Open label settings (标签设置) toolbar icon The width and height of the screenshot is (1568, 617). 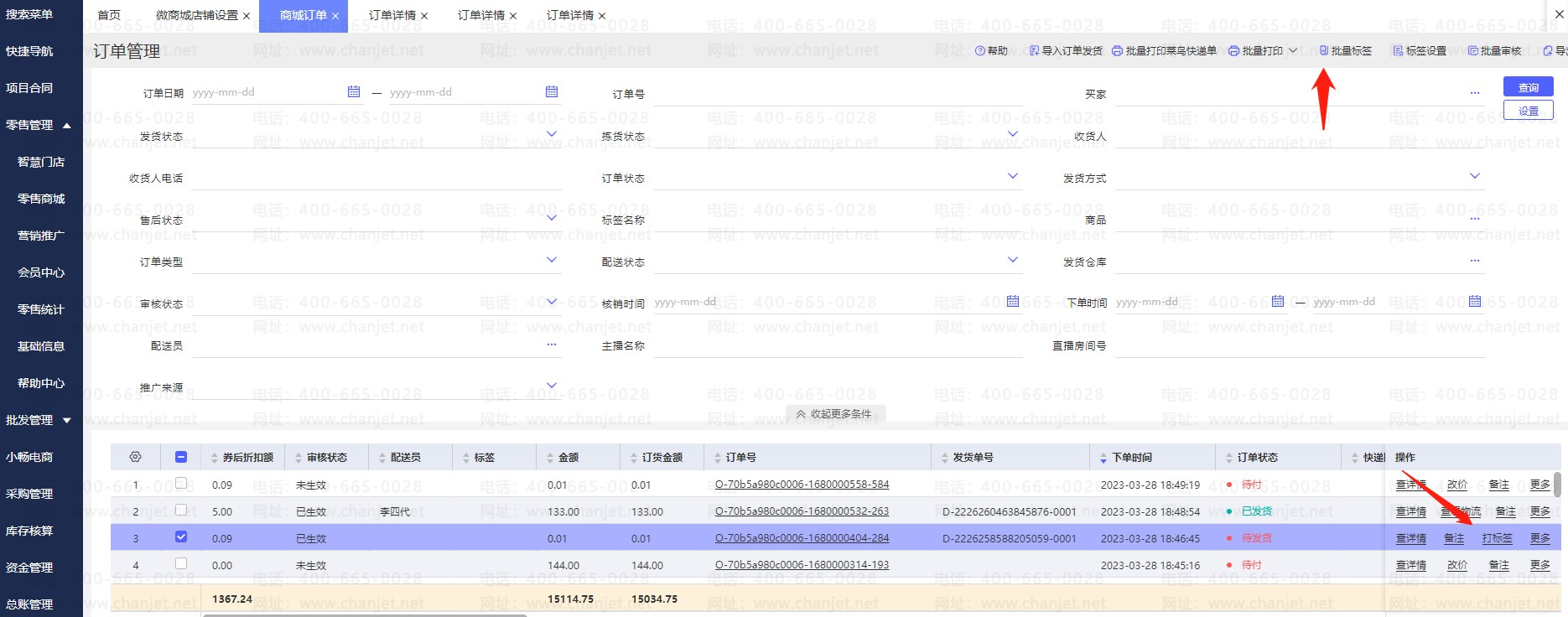[x=1398, y=51]
